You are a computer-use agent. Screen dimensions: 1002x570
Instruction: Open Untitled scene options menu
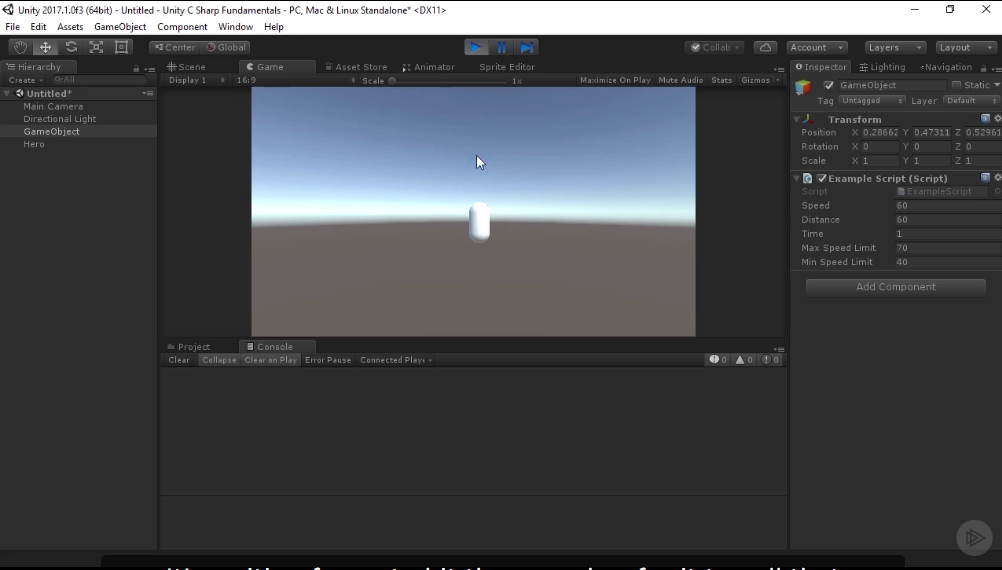pos(148,93)
